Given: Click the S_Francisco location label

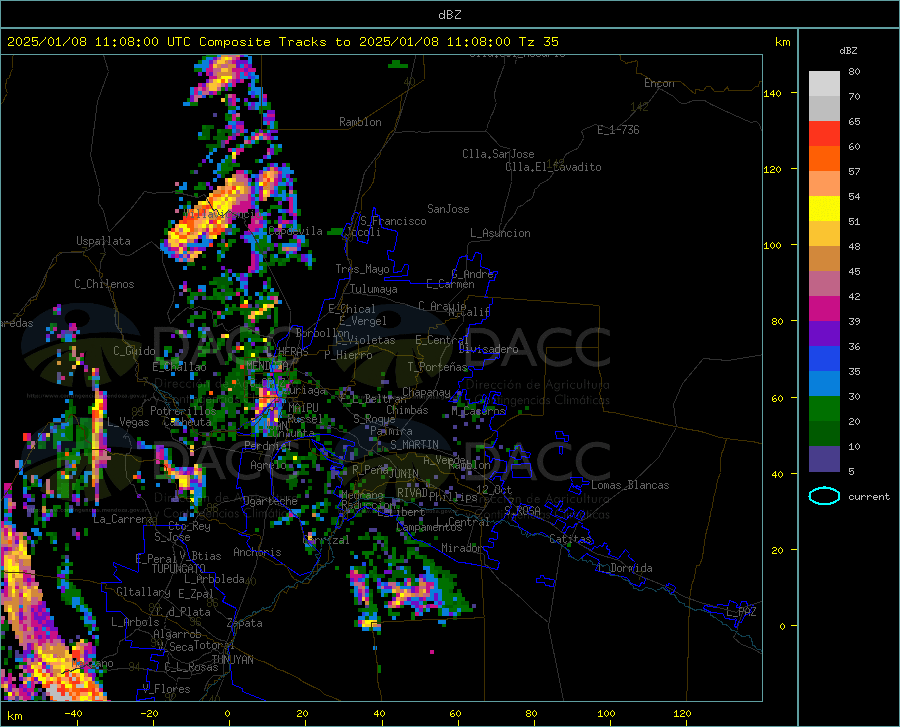Looking at the screenshot, I should pos(393,221).
